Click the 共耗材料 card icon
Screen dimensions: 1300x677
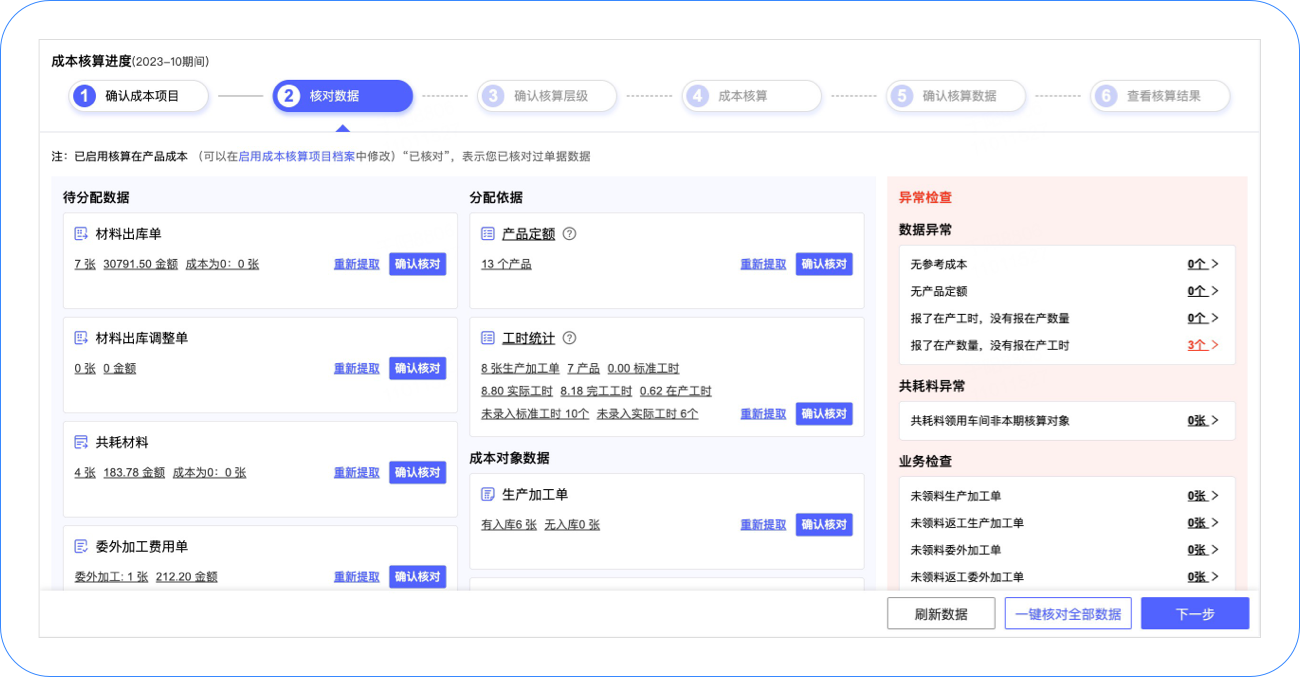pyautogui.click(x=81, y=442)
